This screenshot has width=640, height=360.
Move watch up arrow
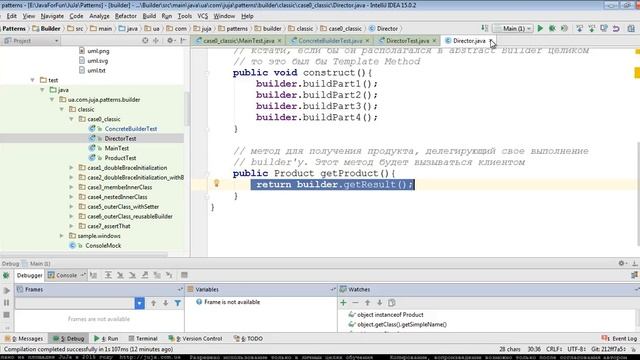coord(367,303)
